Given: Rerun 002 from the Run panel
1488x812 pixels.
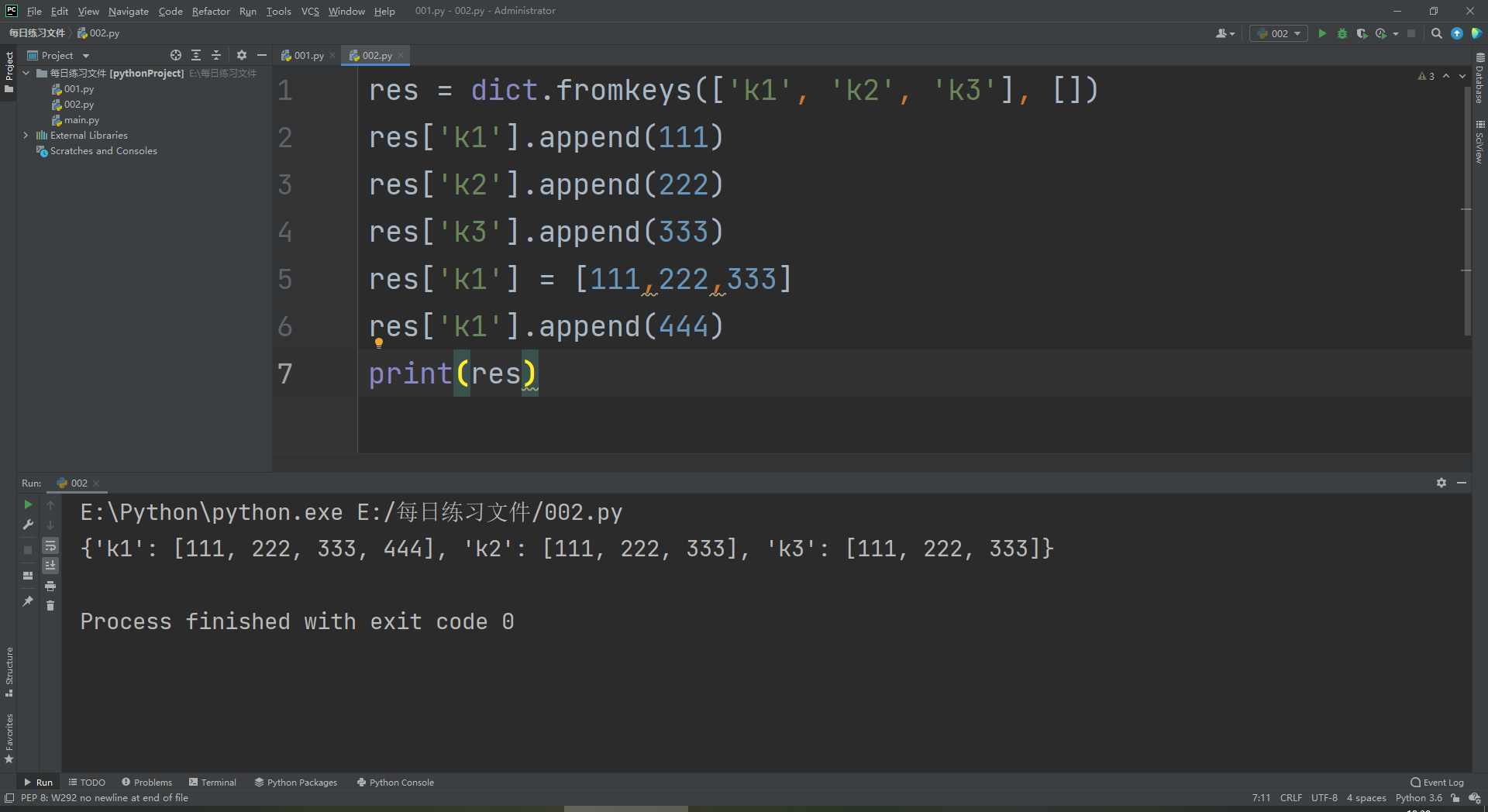Looking at the screenshot, I should [x=28, y=504].
